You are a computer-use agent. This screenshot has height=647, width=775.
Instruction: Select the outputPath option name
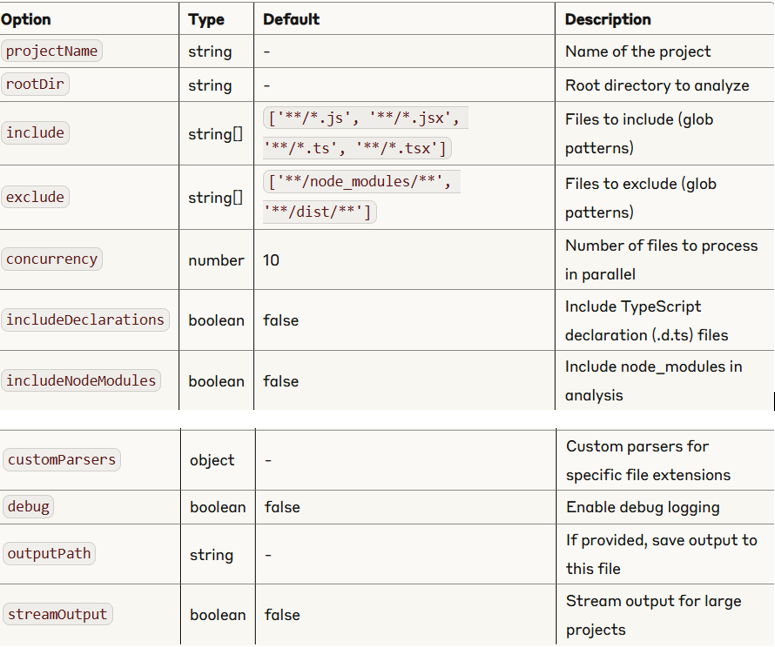point(49,554)
